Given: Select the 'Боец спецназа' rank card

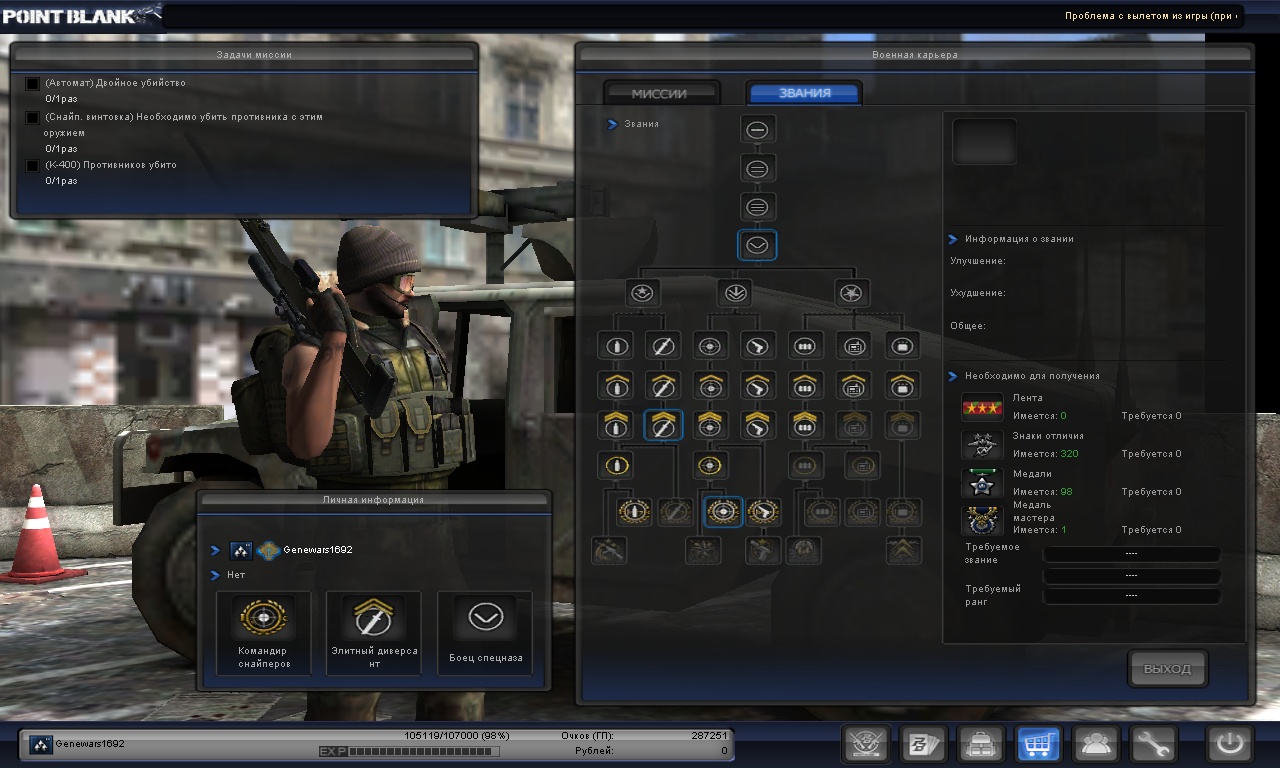Looking at the screenshot, I should (x=485, y=633).
